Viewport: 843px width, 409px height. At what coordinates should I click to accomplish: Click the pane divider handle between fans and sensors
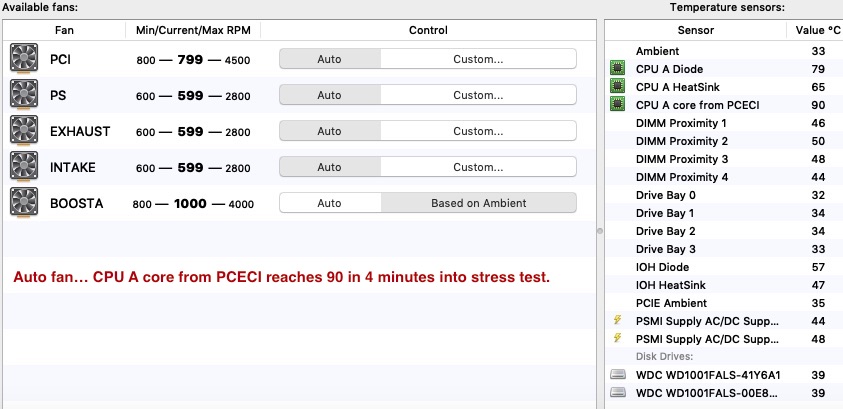pyautogui.click(x=600, y=230)
